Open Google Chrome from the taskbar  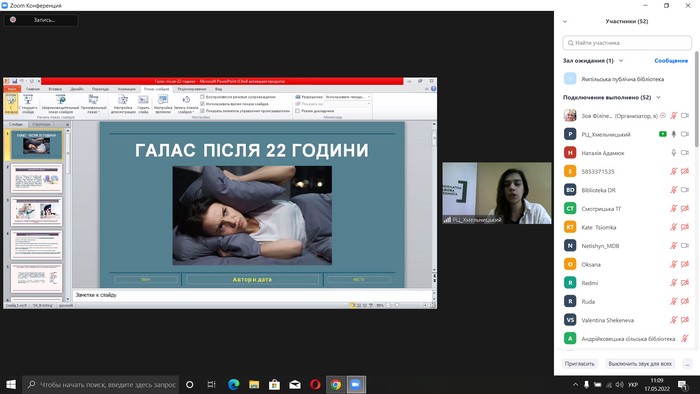[336, 385]
